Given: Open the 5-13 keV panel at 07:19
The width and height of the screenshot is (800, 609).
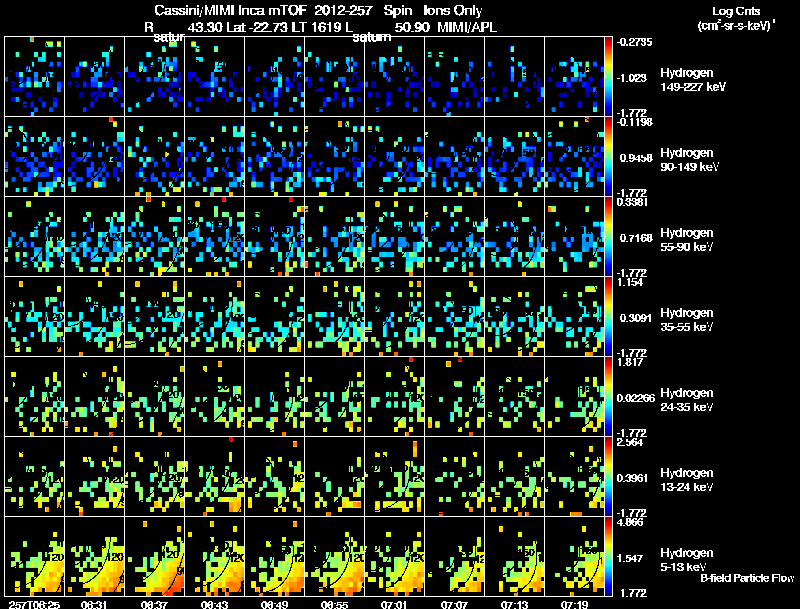Looking at the screenshot, I should coord(574,556).
